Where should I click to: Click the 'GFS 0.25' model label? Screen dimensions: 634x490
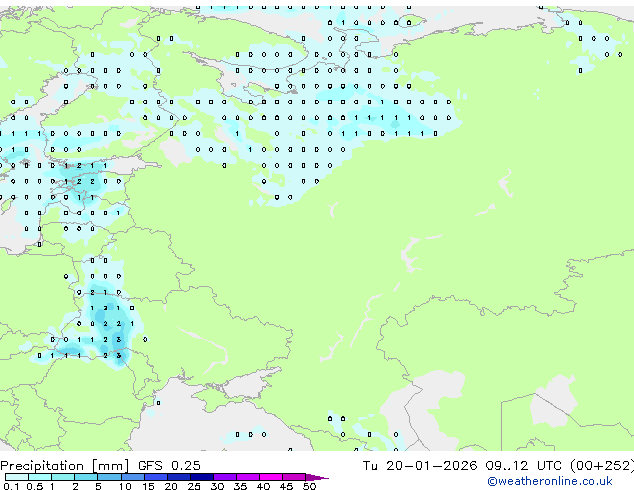pos(169,466)
